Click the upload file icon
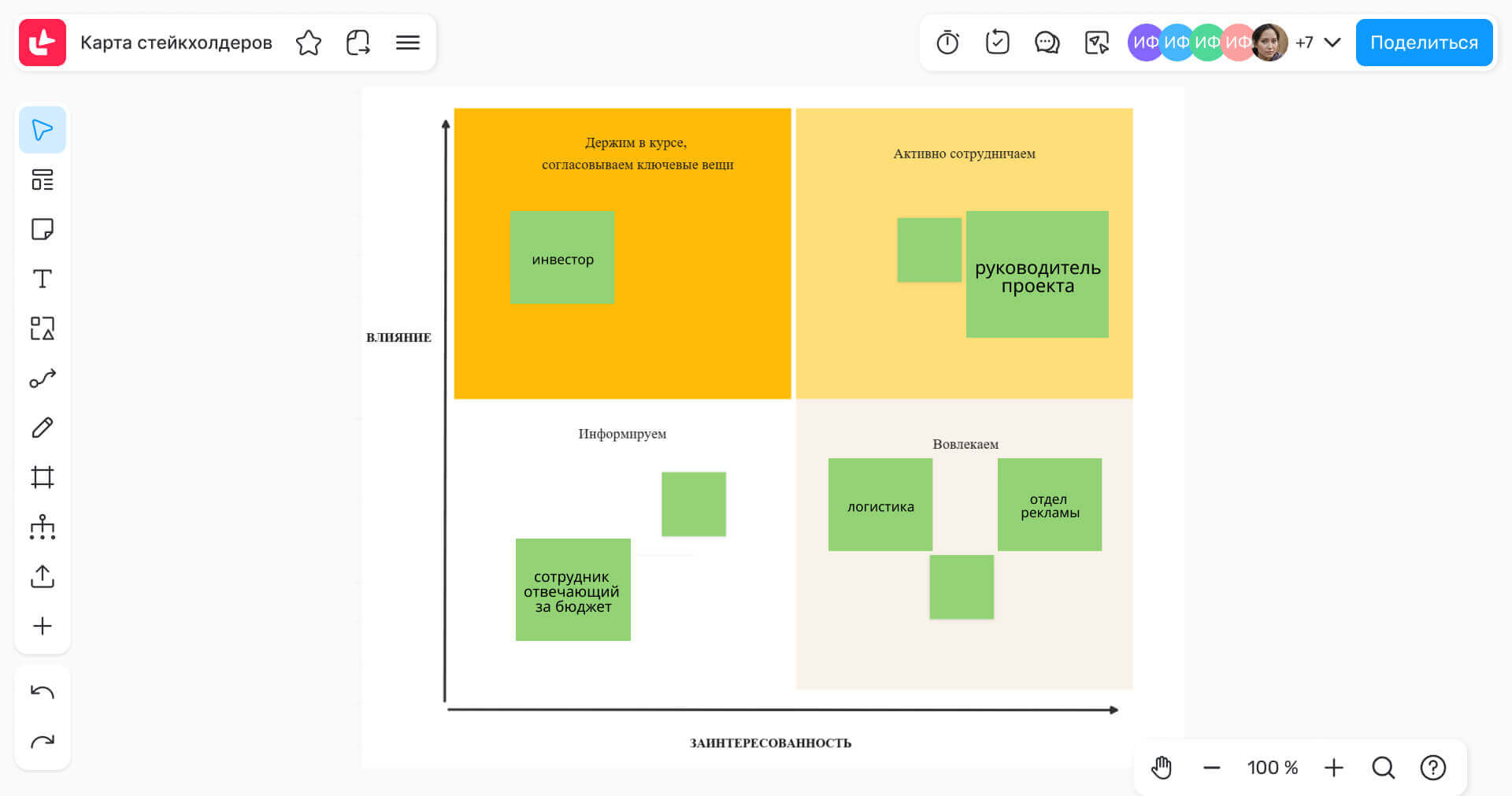The image size is (1512, 796). [x=42, y=576]
